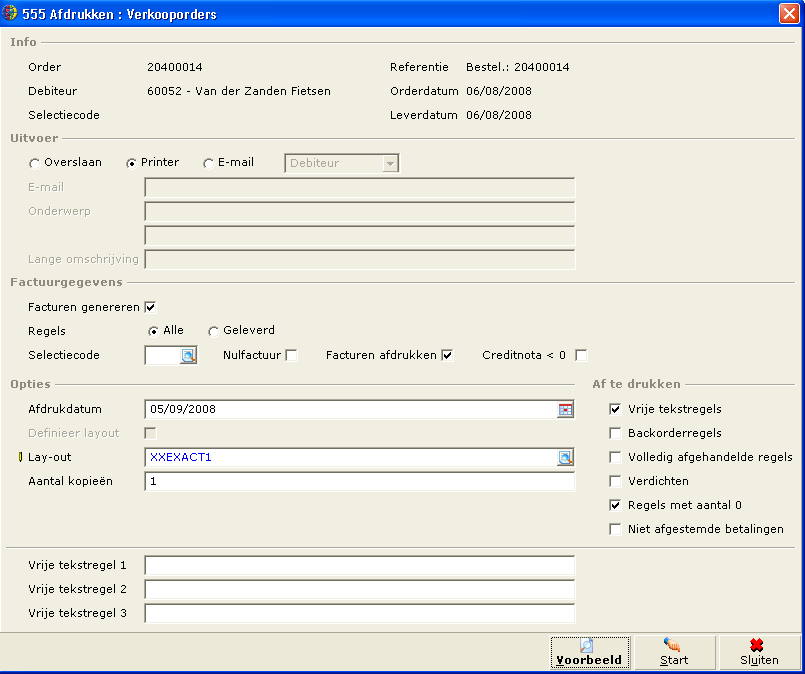The image size is (805, 674).
Task: Click the Leverdatum value 06/08/2008
Action: click(x=499, y=115)
